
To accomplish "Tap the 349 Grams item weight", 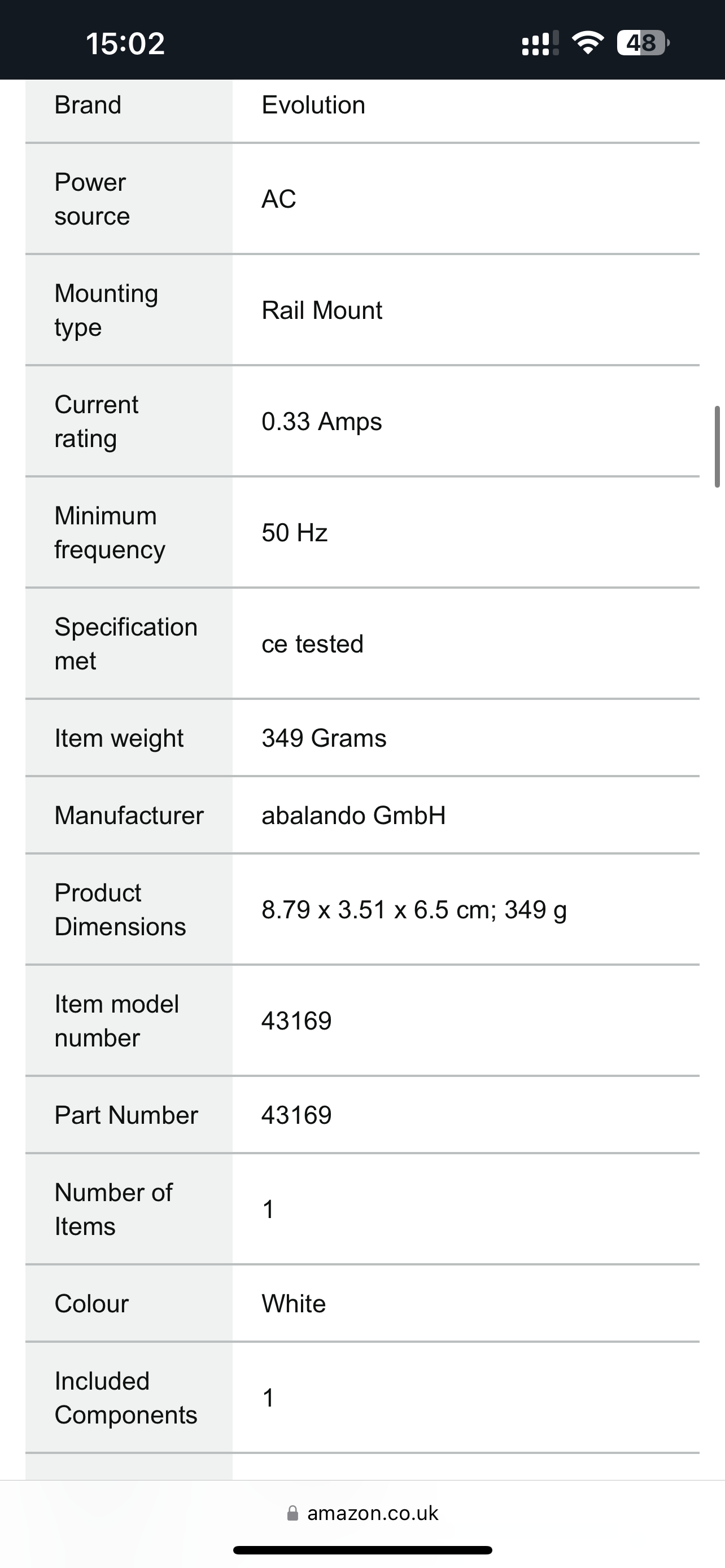I will click(324, 738).
